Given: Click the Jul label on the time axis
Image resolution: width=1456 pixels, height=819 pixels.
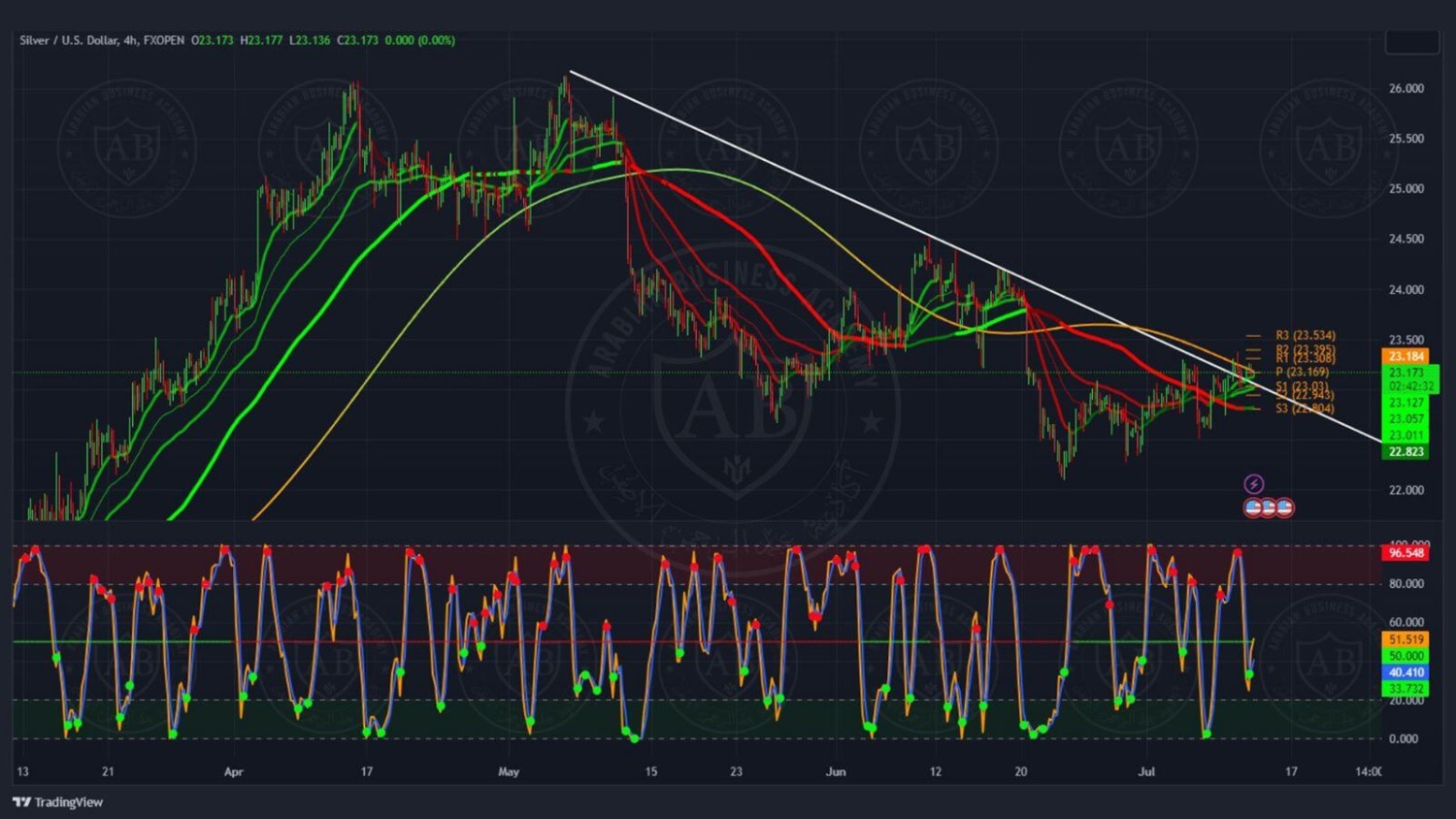Looking at the screenshot, I should coord(1146,772).
